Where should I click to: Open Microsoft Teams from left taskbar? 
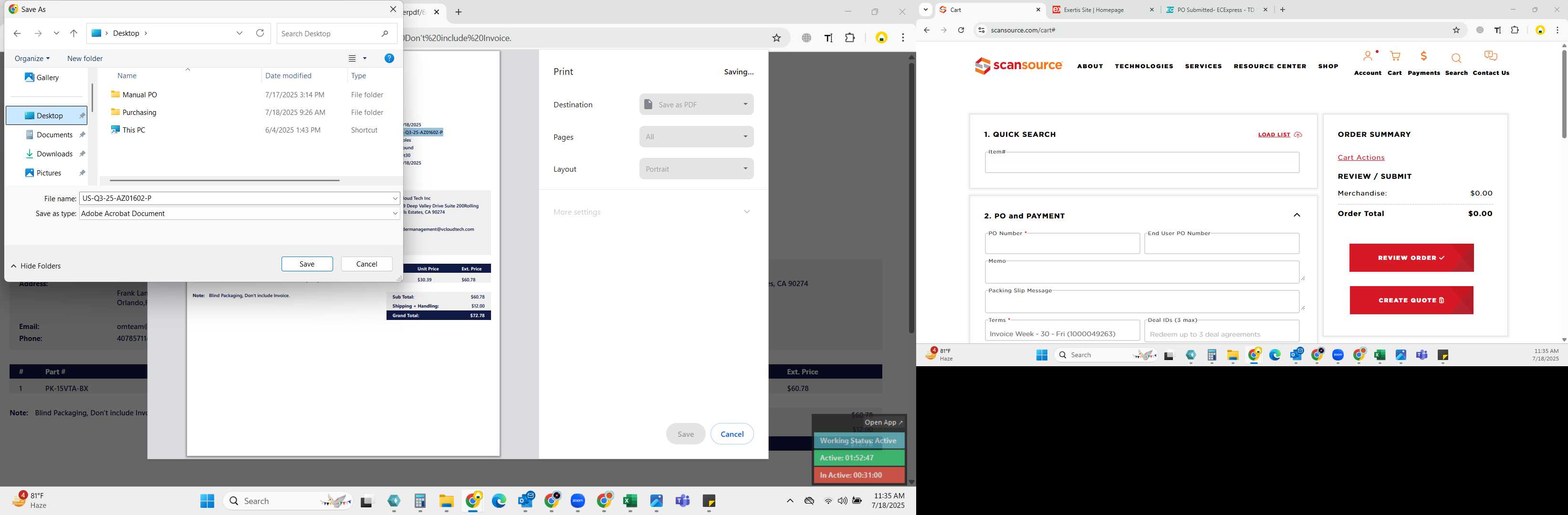682,501
